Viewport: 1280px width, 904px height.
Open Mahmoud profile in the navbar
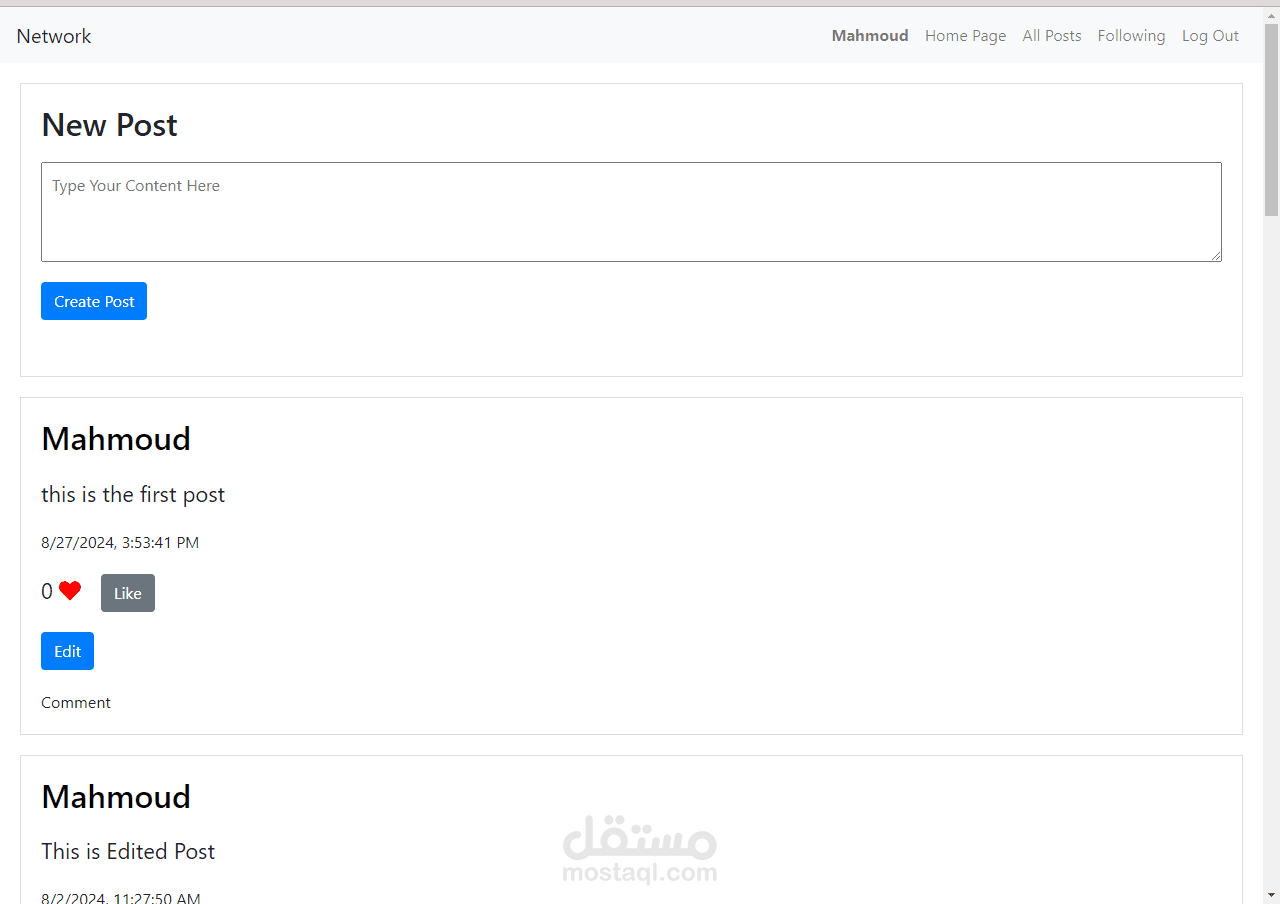pos(870,36)
